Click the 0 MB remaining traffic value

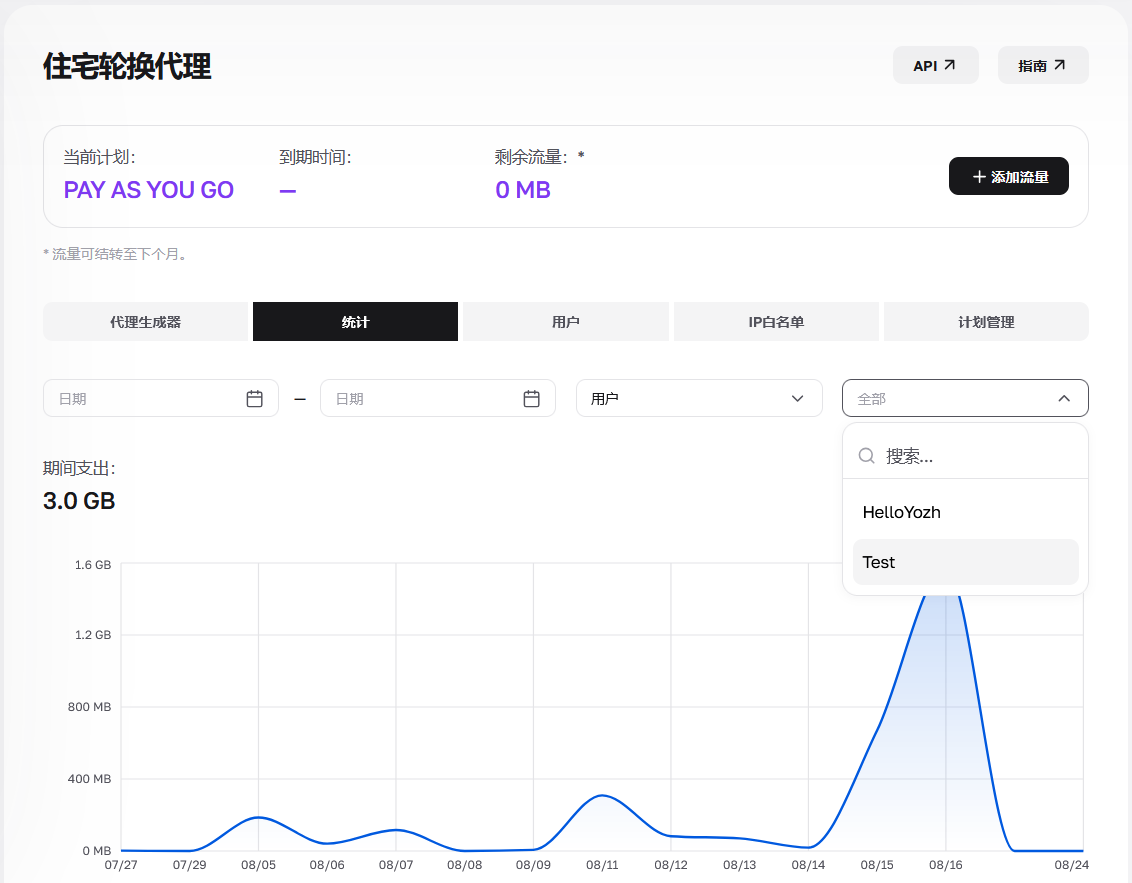pyautogui.click(x=523, y=190)
